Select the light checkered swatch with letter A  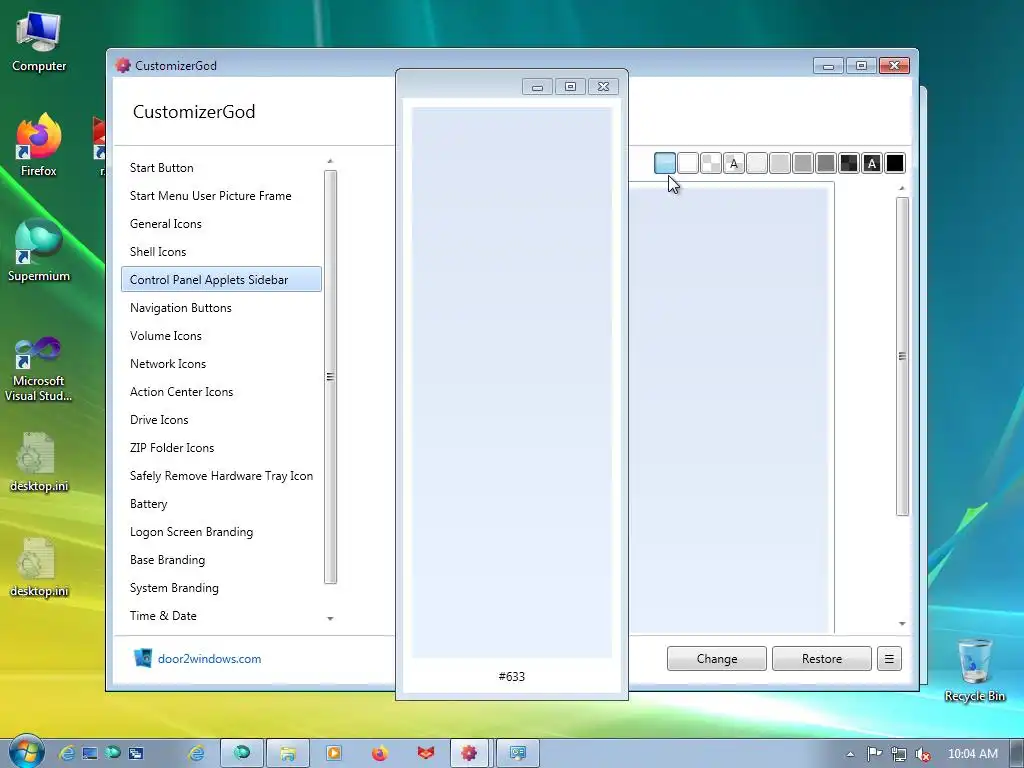pos(733,163)
